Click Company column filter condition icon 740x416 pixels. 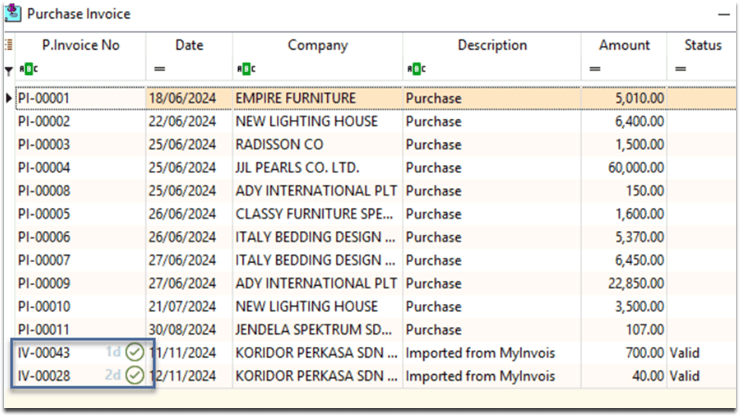(x=245, y=69)
